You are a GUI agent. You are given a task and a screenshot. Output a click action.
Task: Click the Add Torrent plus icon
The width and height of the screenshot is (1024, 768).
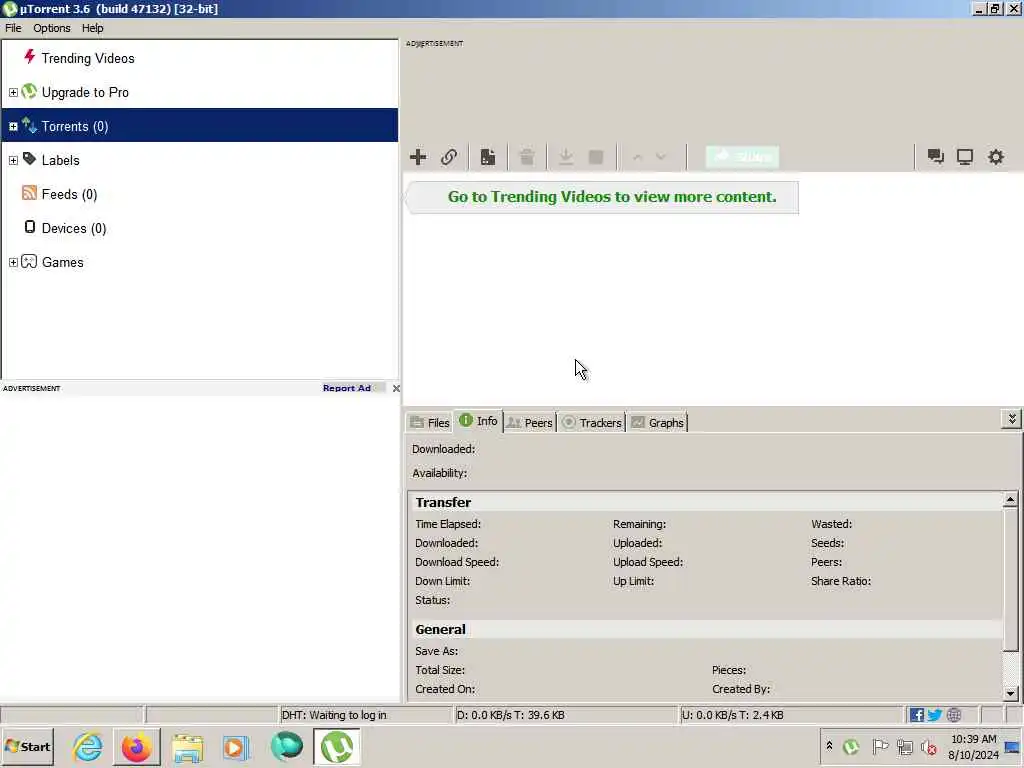[x=418, y=157]
